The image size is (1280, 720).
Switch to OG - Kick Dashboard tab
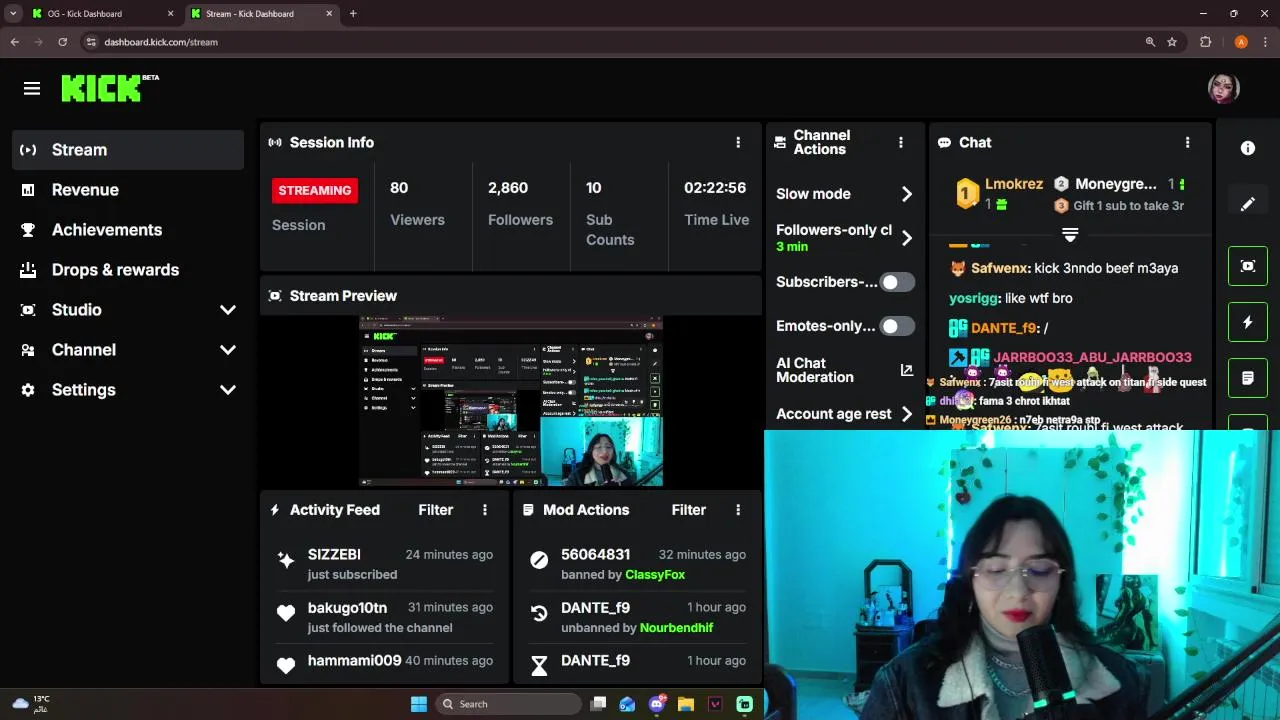click(x=102, y=14)
